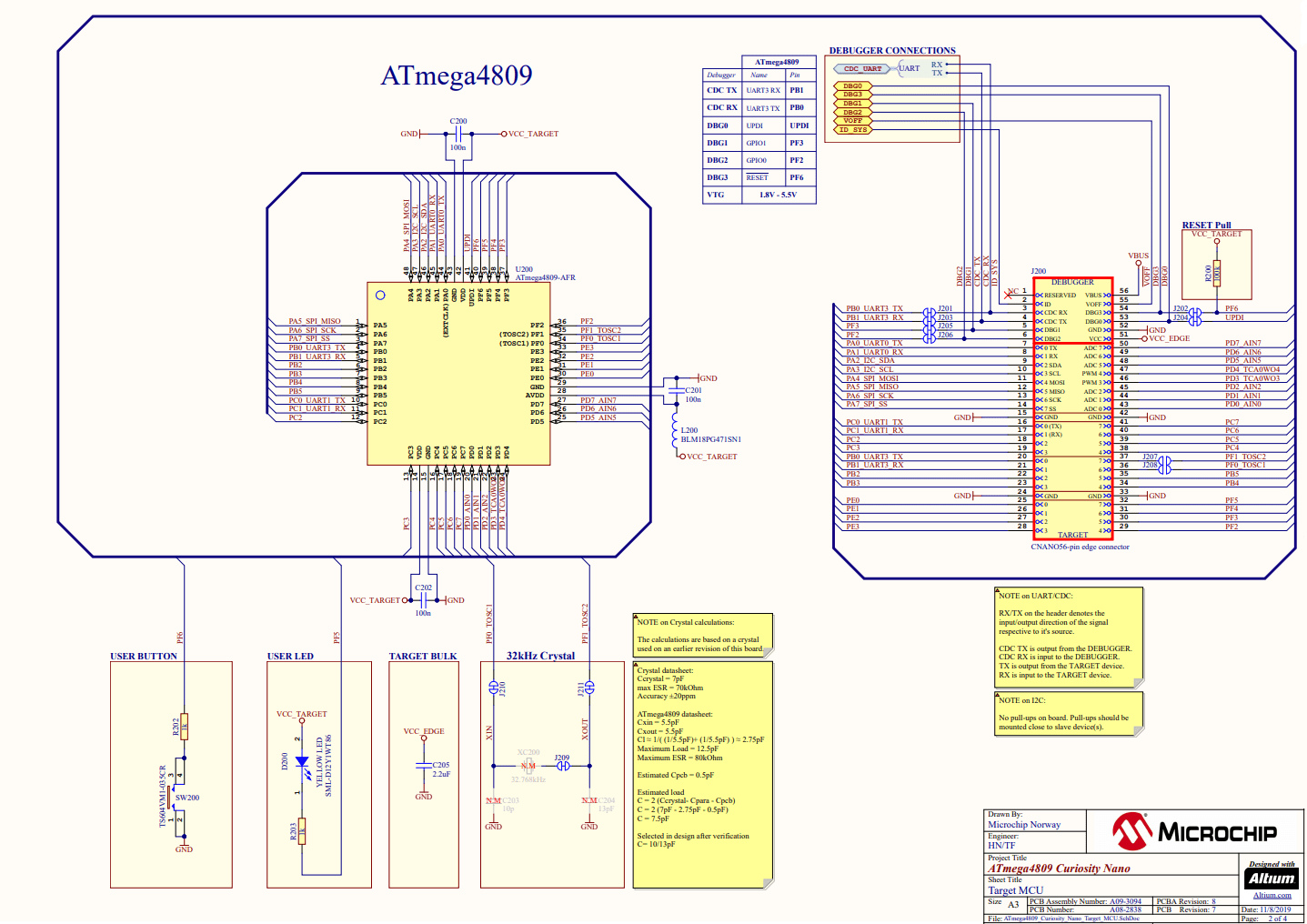Click the HN/TF engineer field
Viewport: 1307px width, 924px height.
1001,845
